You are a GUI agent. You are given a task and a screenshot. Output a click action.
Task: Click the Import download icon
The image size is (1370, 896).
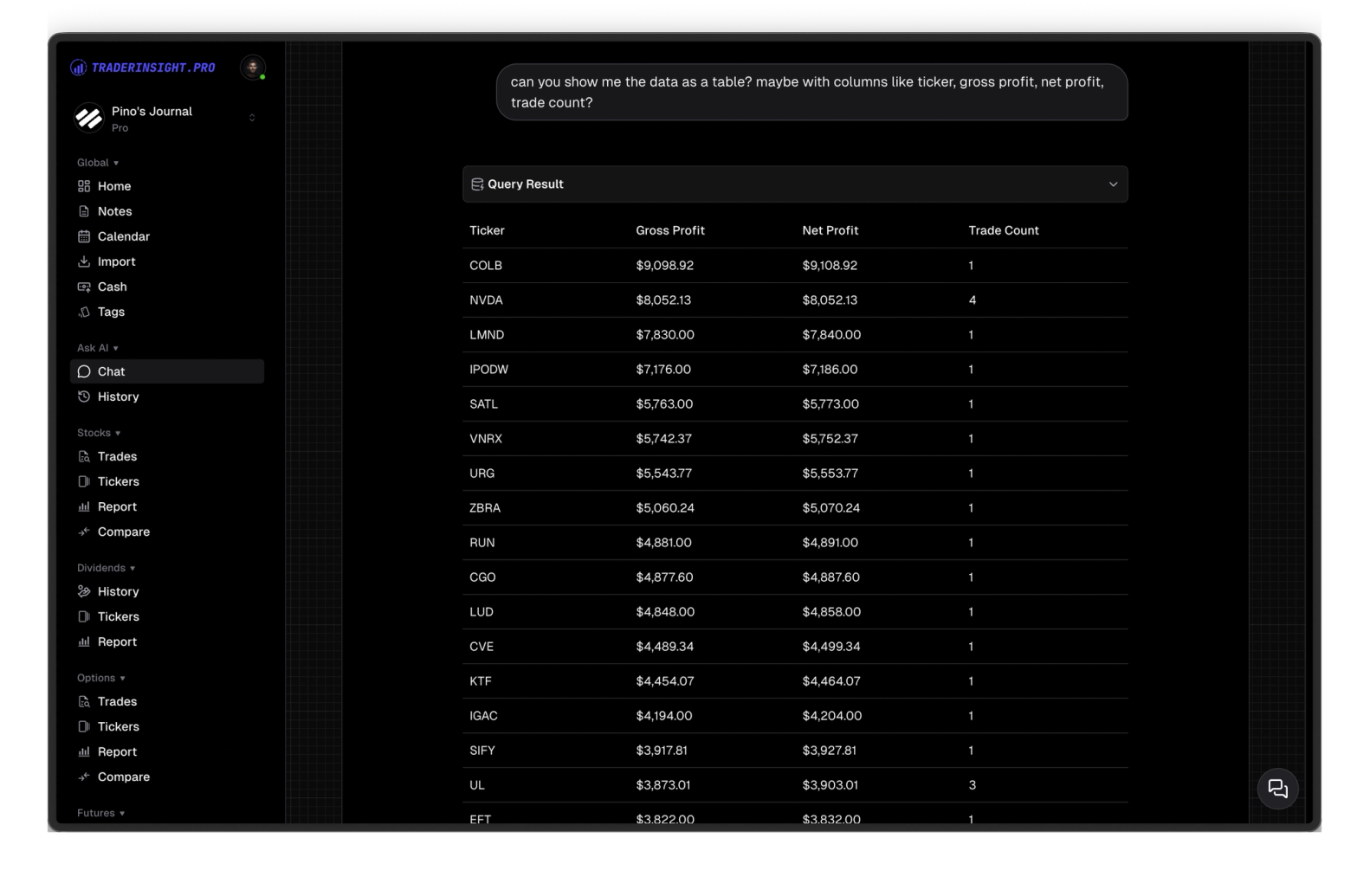[x=84, y=261]
